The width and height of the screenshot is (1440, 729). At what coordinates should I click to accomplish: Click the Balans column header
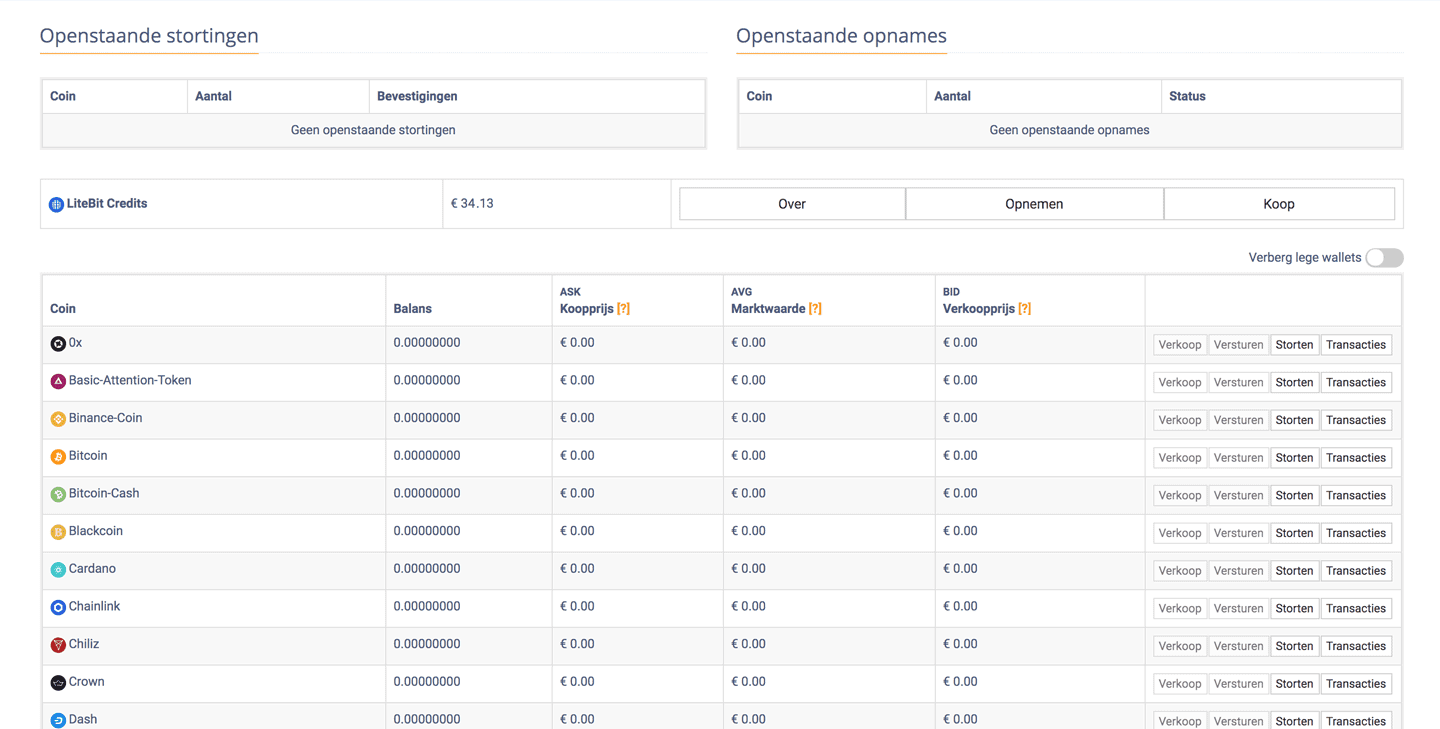click(x=413, y=309)
